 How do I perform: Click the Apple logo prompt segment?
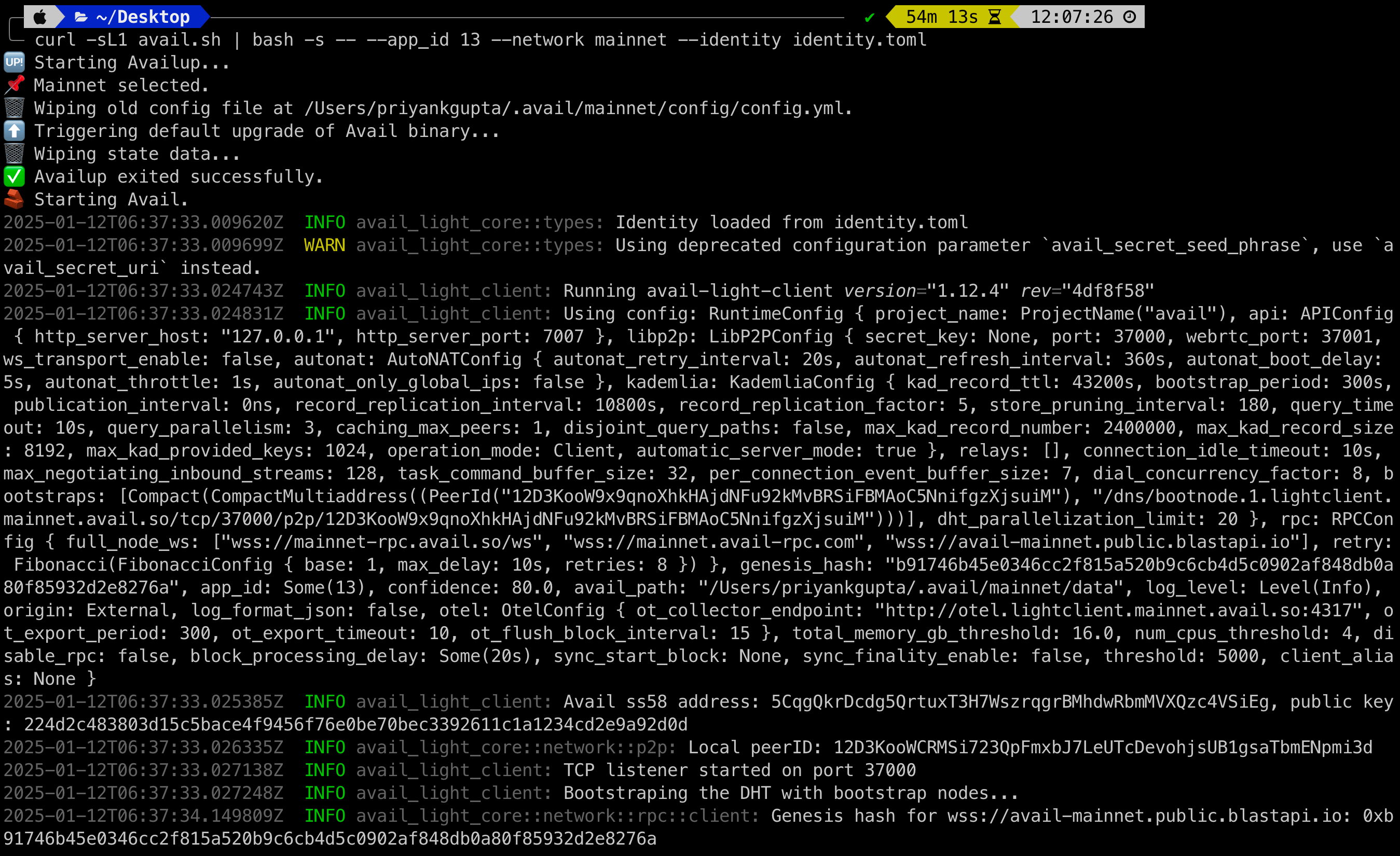[40, 17]
